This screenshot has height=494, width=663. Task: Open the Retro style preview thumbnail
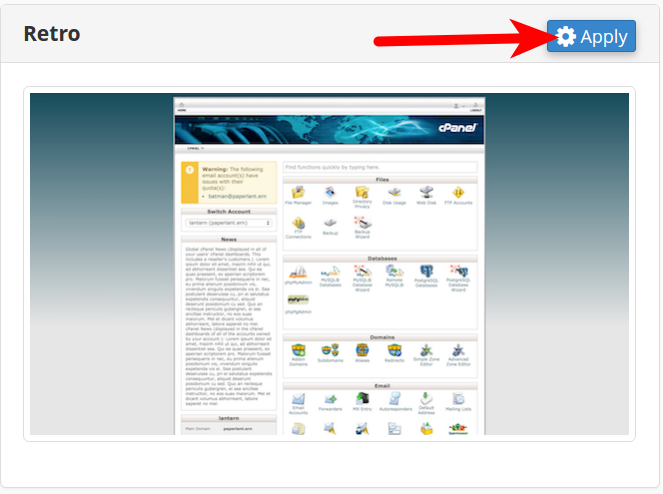pos(329,264)
